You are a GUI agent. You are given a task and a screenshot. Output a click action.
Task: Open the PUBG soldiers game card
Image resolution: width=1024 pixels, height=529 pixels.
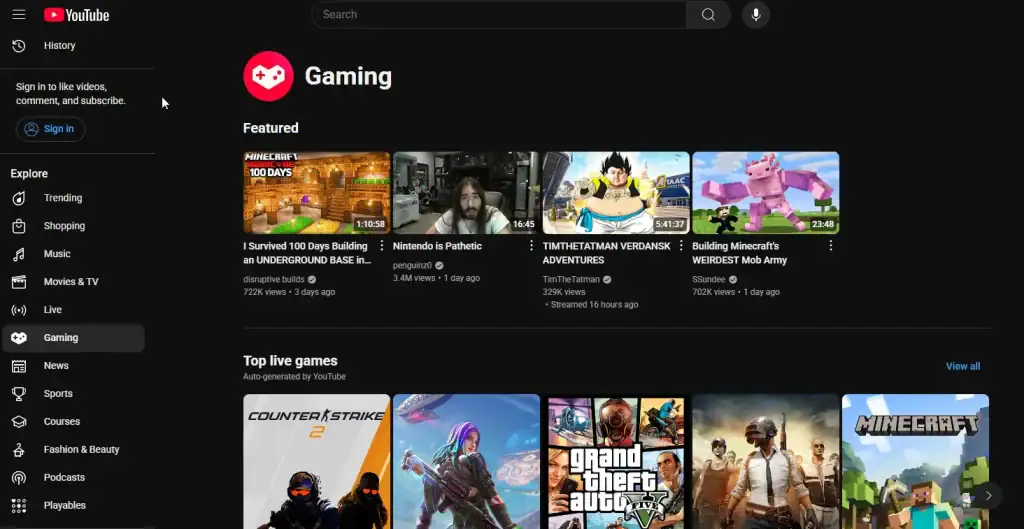pyautogui.click(x=765, y=461)
